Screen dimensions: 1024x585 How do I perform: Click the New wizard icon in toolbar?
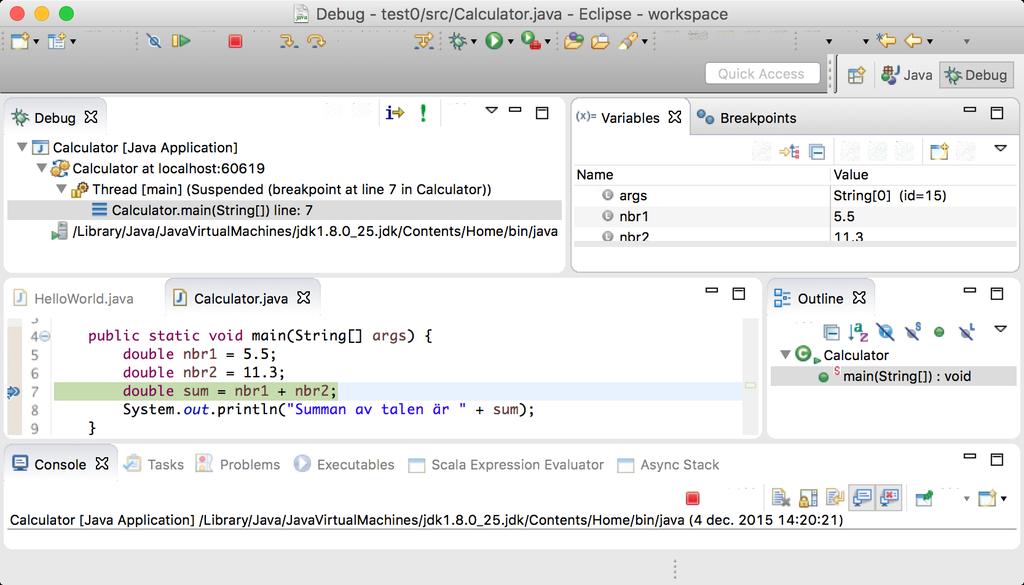[20, 41]
